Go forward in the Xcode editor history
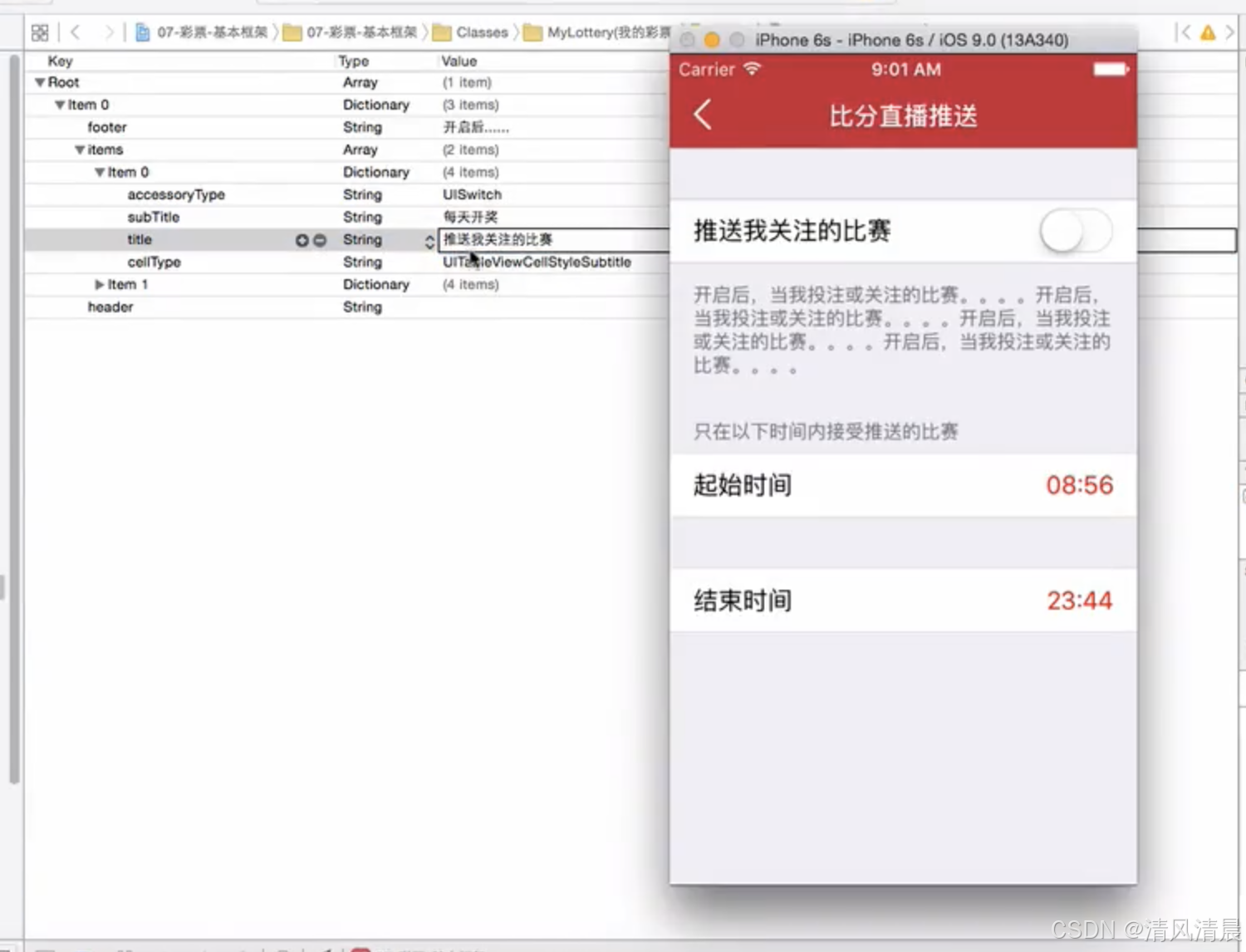Viewport: 1246px width, 952px height. click(108, 32)
